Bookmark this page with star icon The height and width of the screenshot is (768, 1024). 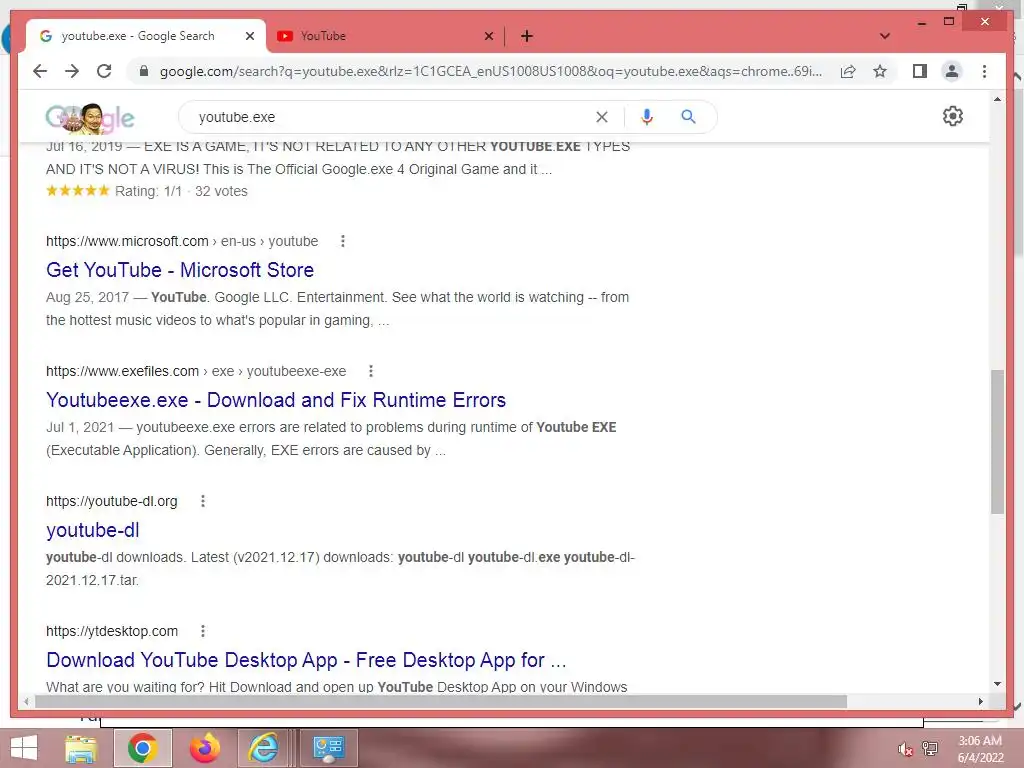tap(880, 71)
